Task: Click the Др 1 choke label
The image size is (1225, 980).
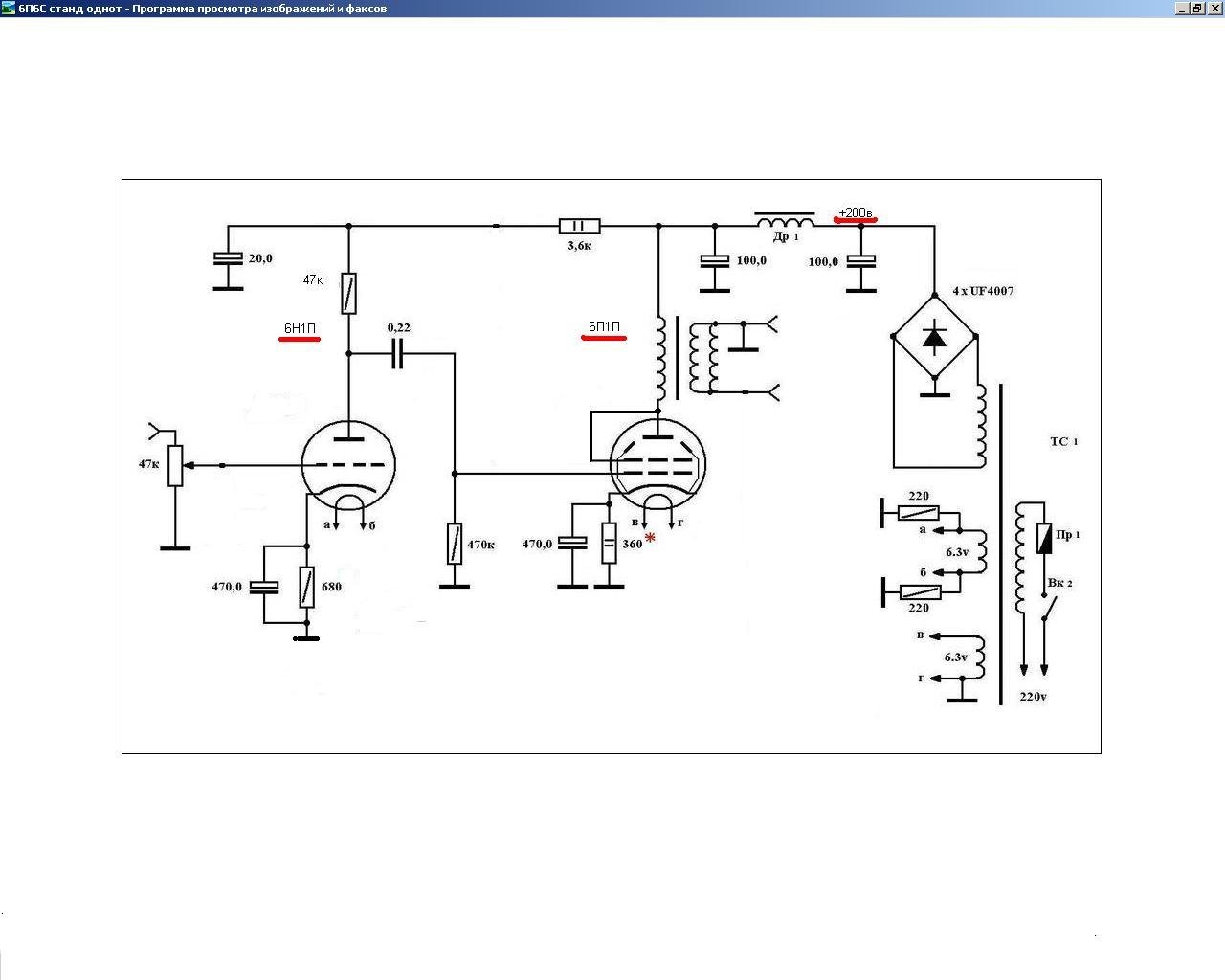Action: tap(785, 236)
